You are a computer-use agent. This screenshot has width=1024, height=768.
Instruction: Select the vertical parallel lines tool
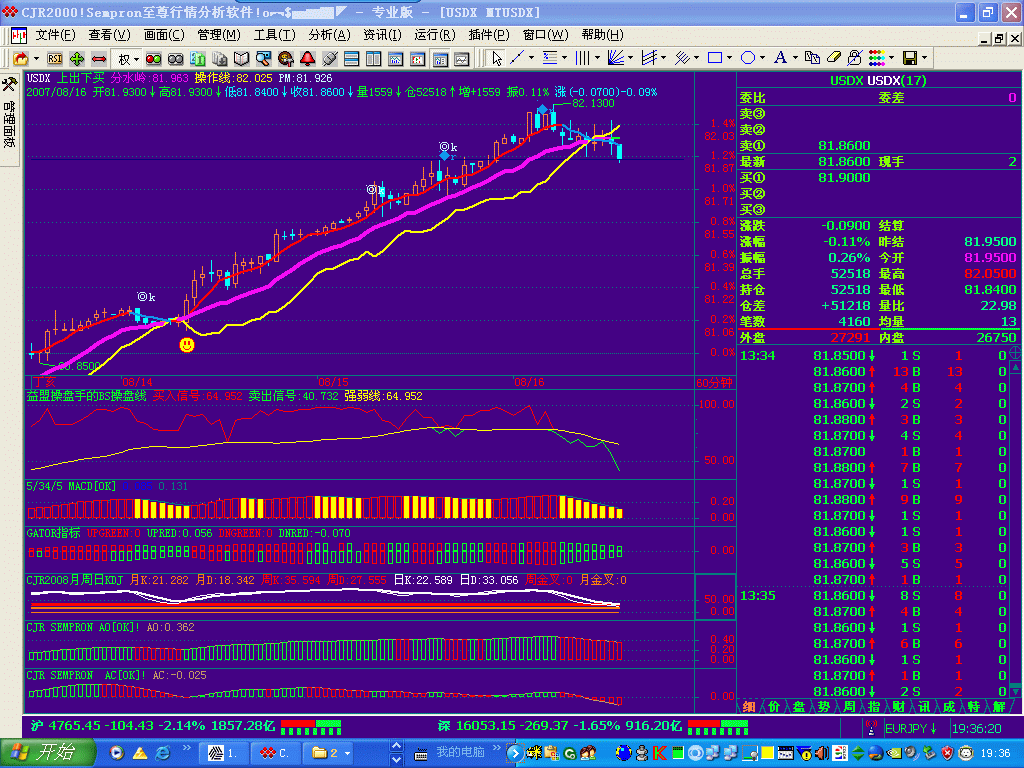tap(583, 58)
